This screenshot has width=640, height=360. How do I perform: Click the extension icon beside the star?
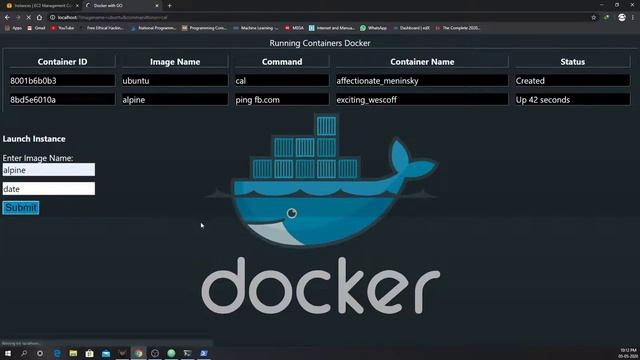[x=607, y=18]
